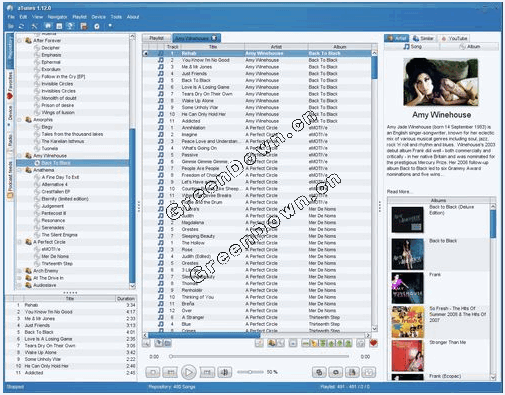Start playback with the round play button

188,372
